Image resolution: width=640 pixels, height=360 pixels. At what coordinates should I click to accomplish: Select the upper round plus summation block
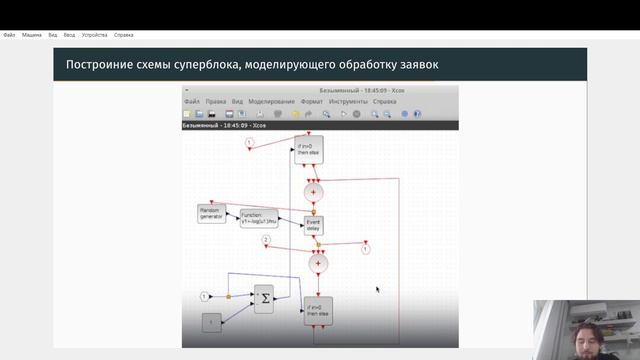click(x=313, y=193)
